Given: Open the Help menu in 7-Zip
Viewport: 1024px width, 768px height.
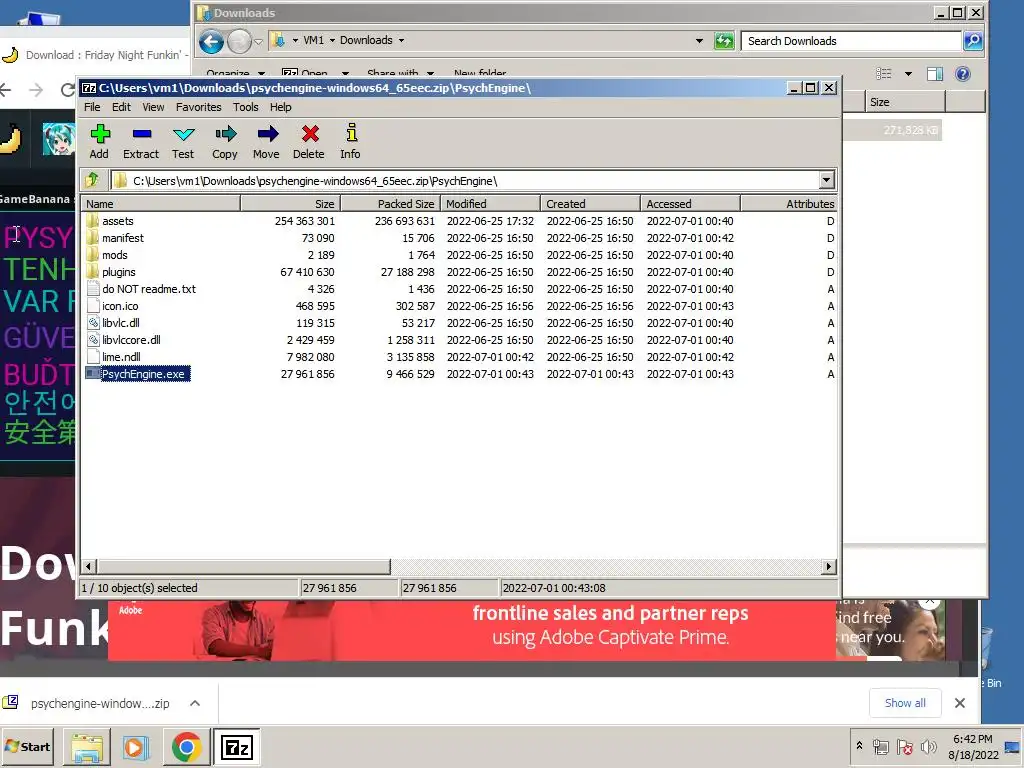Looking at the screenshot, I should 280,107.
